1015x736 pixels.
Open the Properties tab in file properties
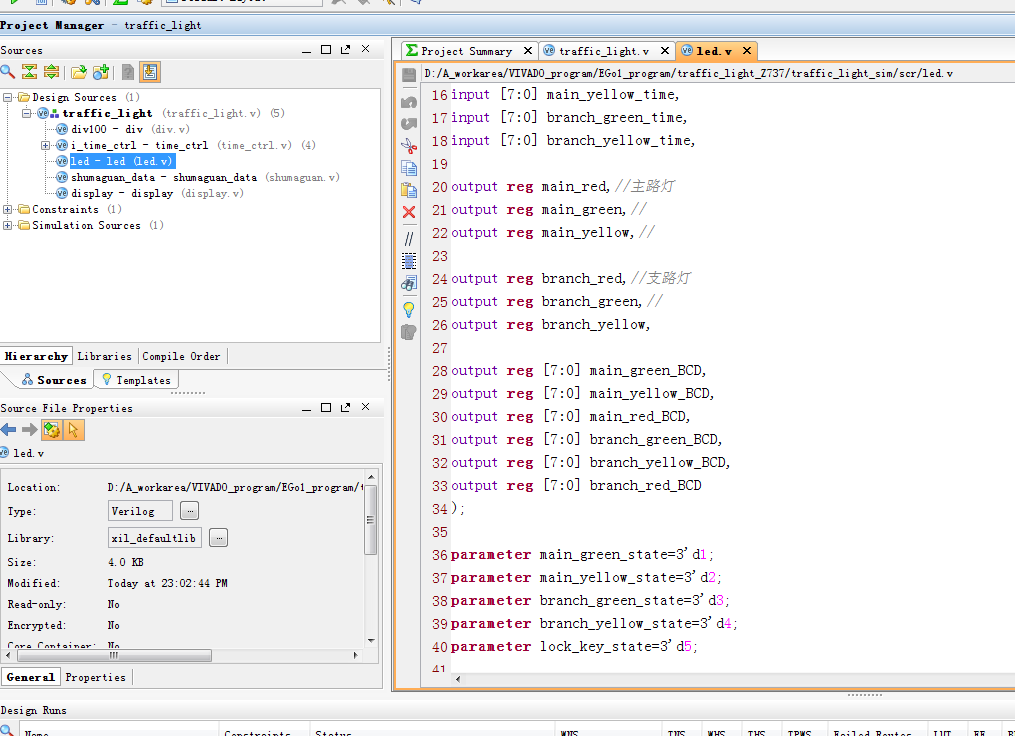tap(95, 677)
